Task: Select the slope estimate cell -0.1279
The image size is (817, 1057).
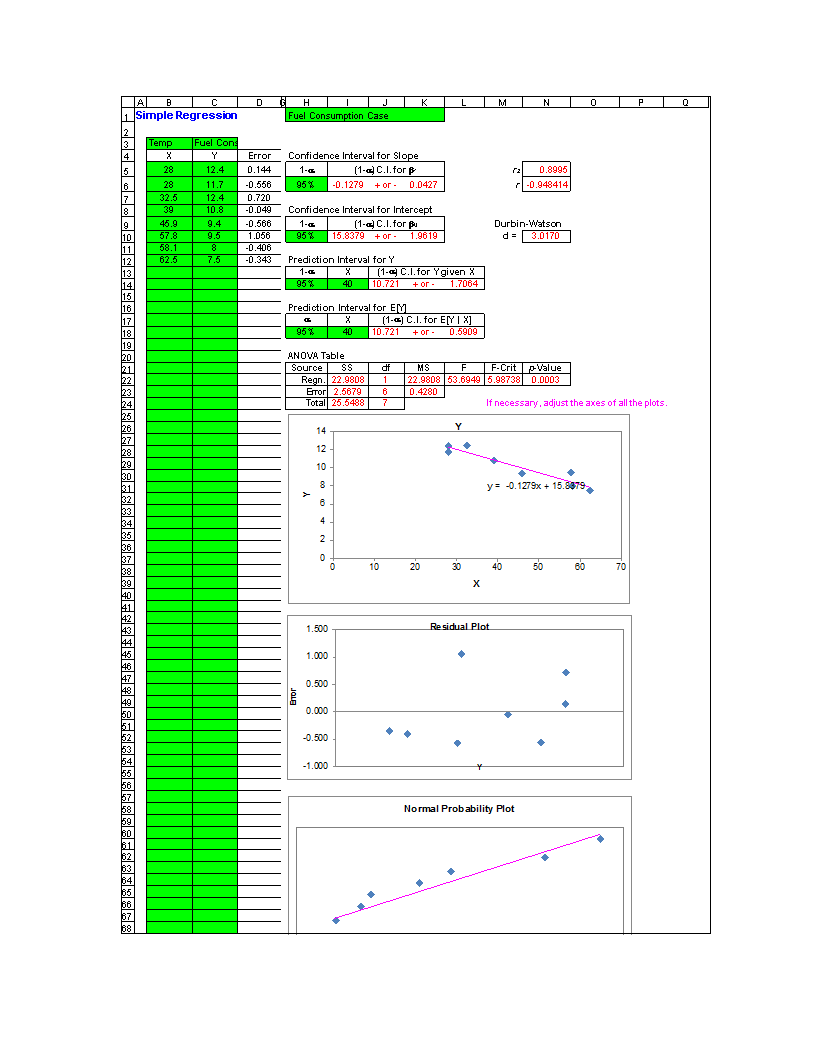Action: pos(350,183)
